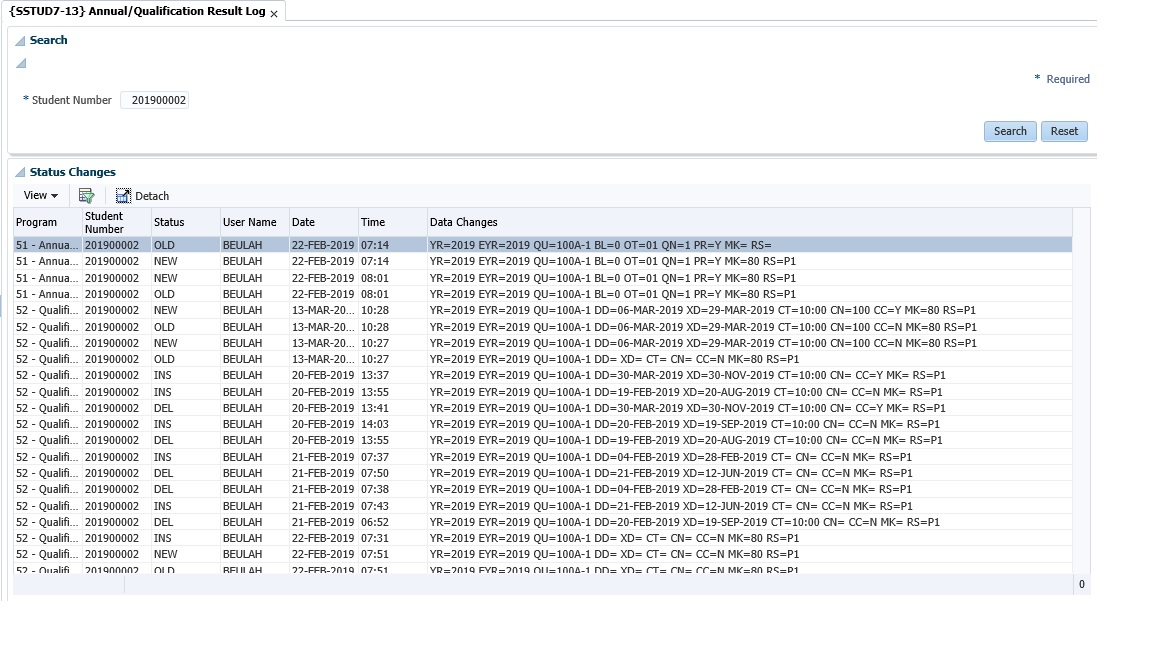Click the Data Changes column header

tap(463, 222)
